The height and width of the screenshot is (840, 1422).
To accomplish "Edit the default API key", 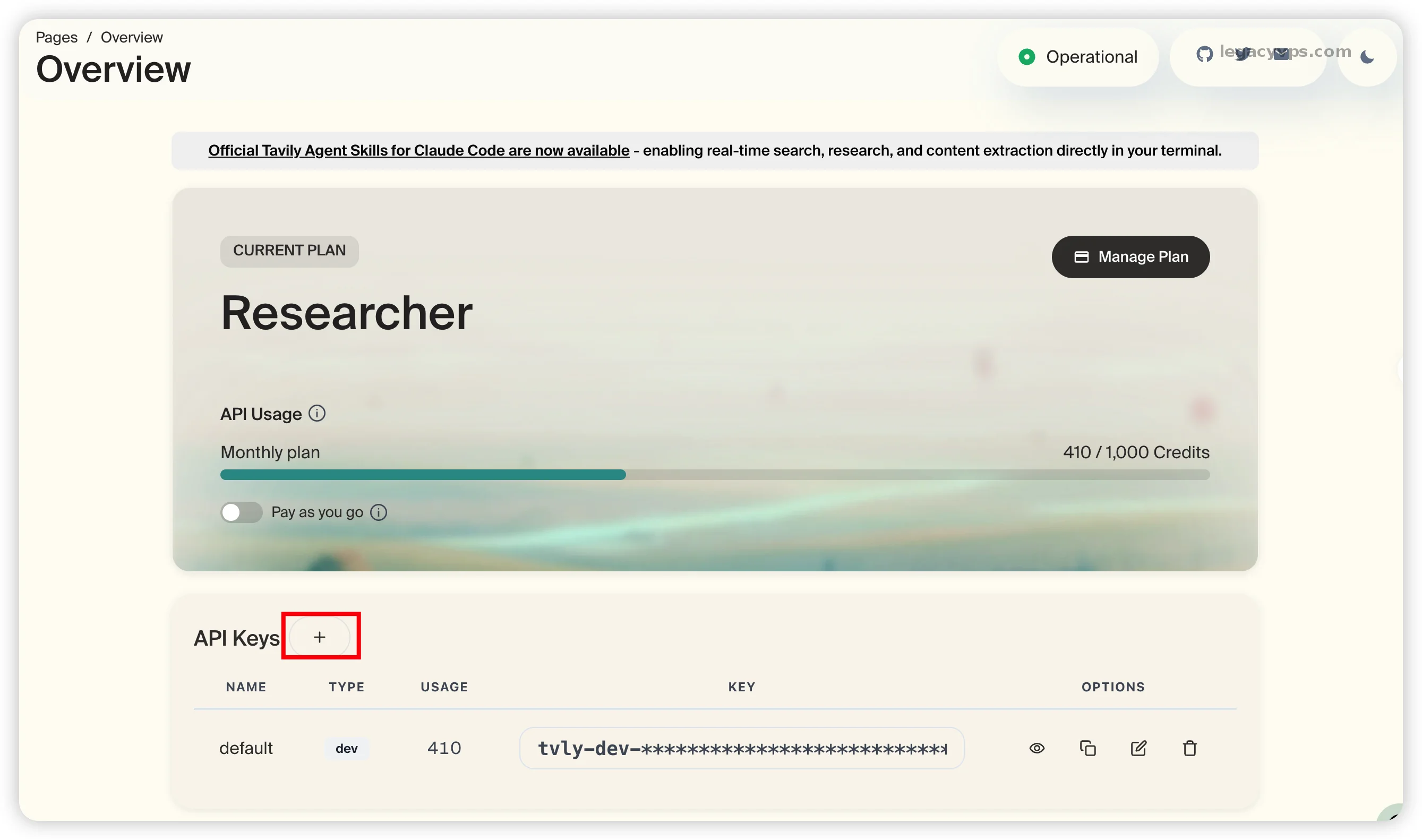I will click(x=1138, y=748).
